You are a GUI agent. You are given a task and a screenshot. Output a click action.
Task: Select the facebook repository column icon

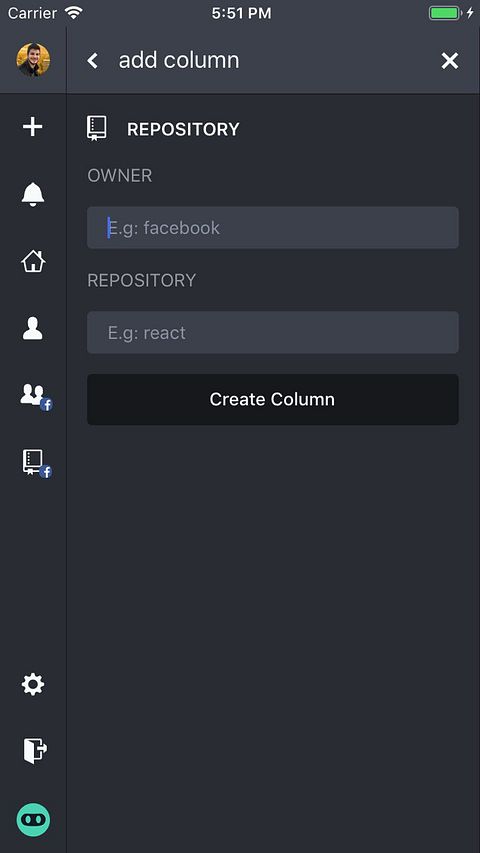[x=36, y=463]
